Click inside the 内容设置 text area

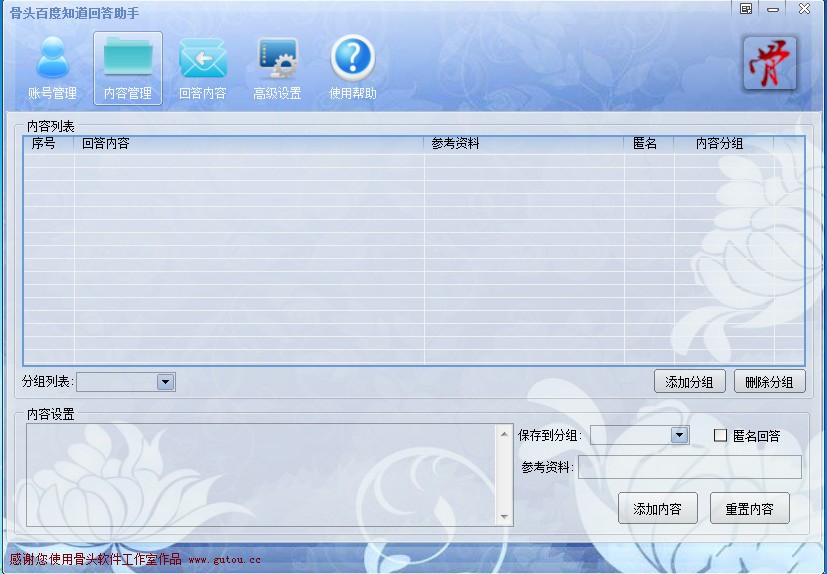(x=261, y=475)
